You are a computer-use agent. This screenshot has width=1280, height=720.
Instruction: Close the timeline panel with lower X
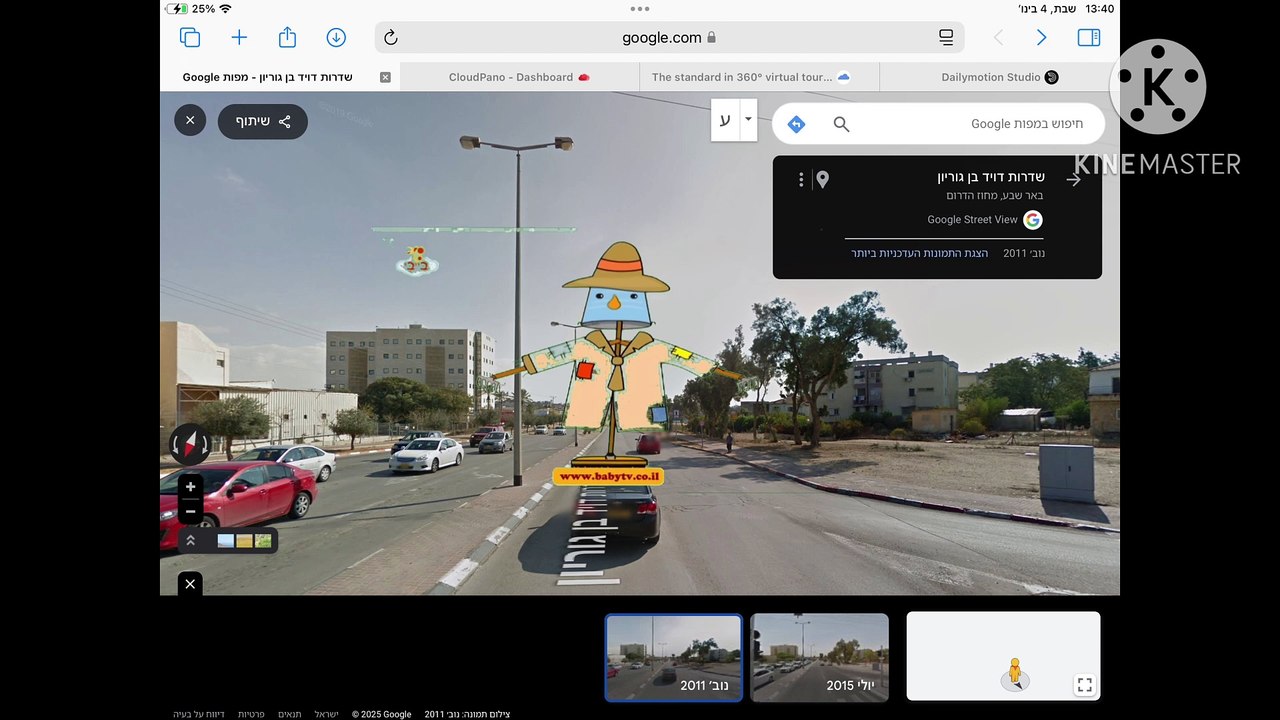click(x=190, y=584)
